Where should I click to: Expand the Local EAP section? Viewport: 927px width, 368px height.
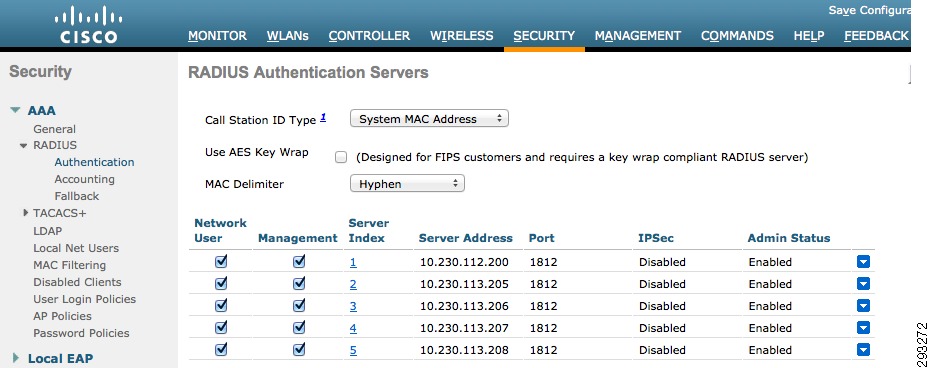click(16, 358)
